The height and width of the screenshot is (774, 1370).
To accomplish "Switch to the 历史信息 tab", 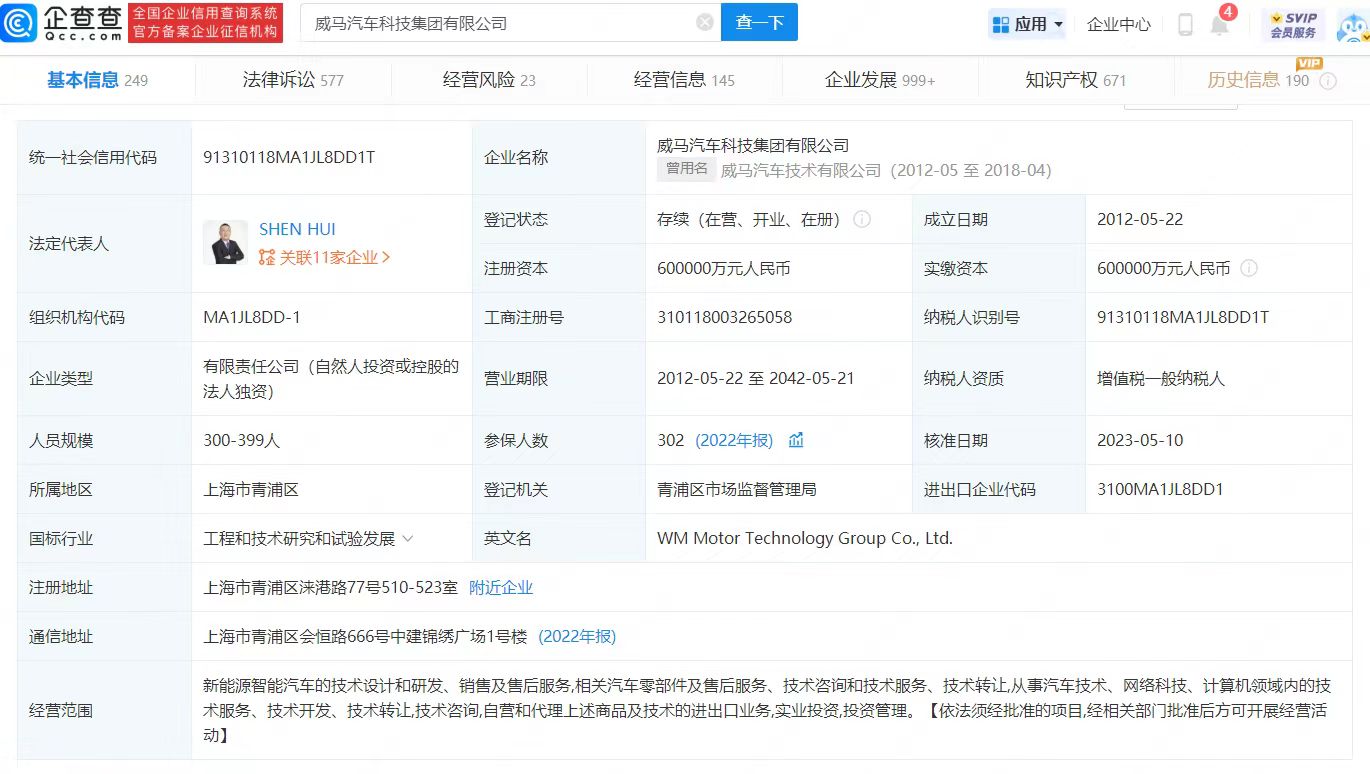I will point(1258,80).
